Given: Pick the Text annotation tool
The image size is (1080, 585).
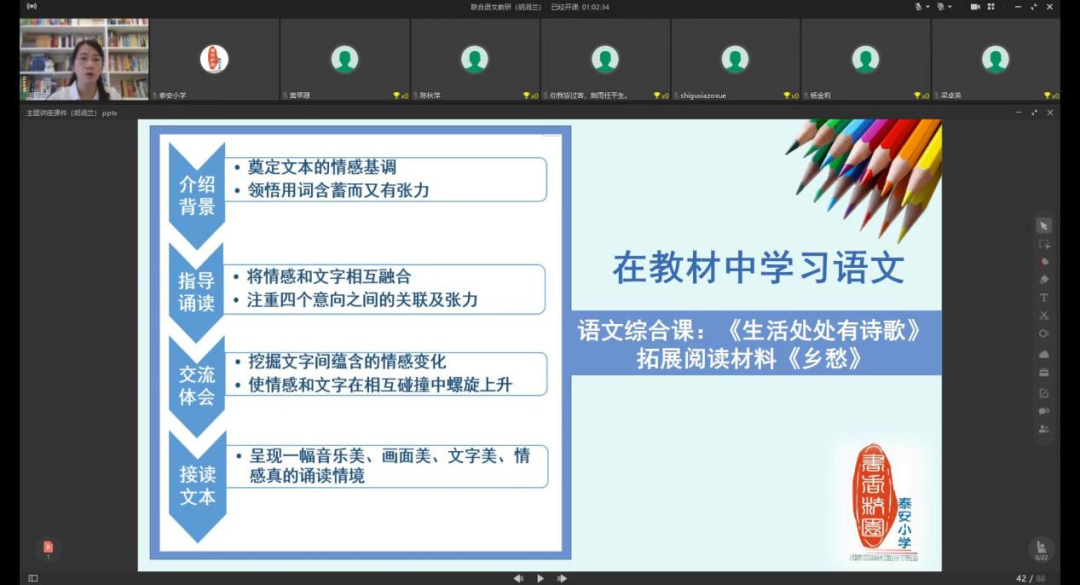Looking at the screenshot, I should 1045,297.
